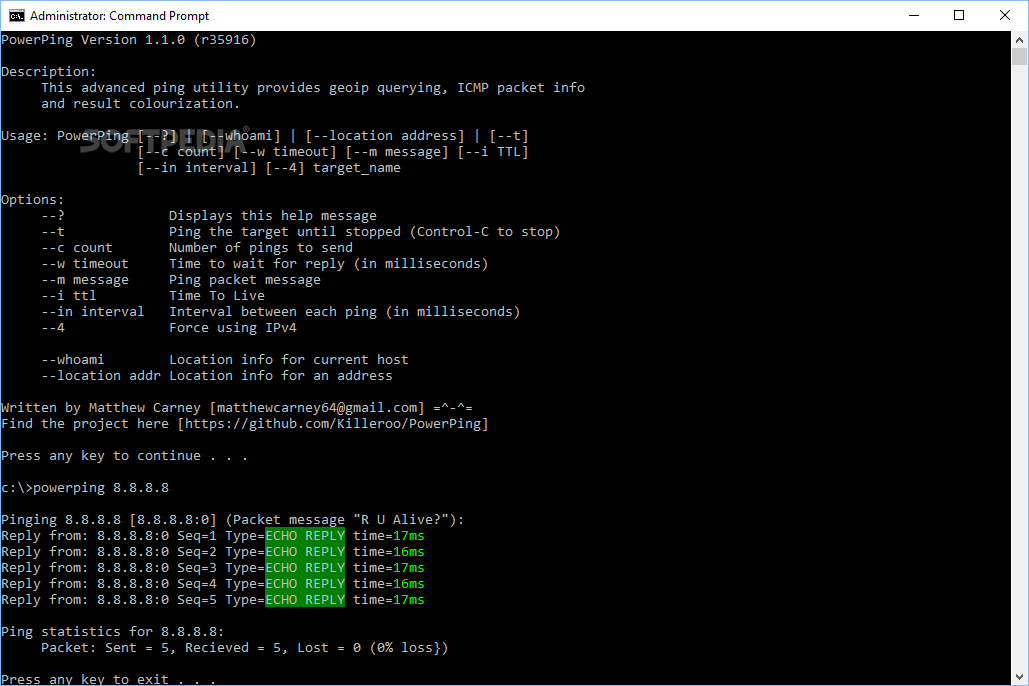1029x686 pixels.
Task: Click the 'Pinging 8.8.8.8' line
Action: point(233,520)
